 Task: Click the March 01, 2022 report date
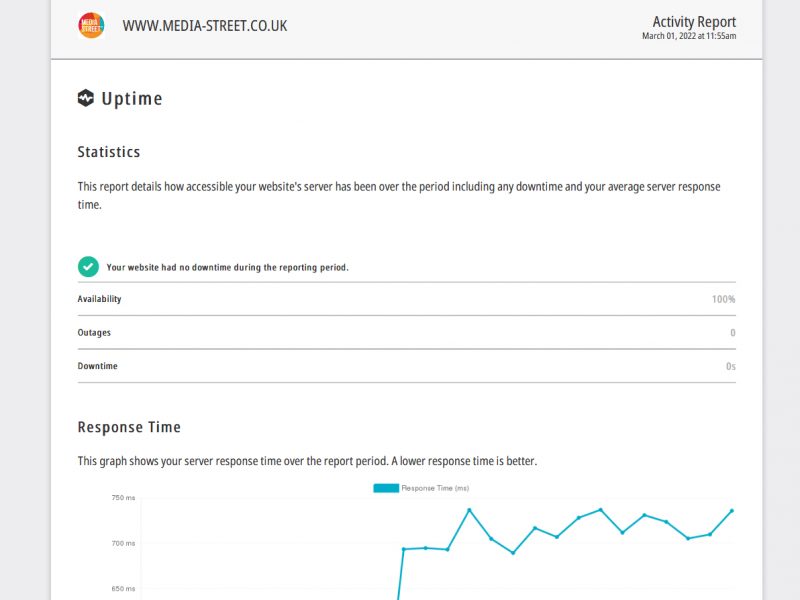[x=689, y=36]
